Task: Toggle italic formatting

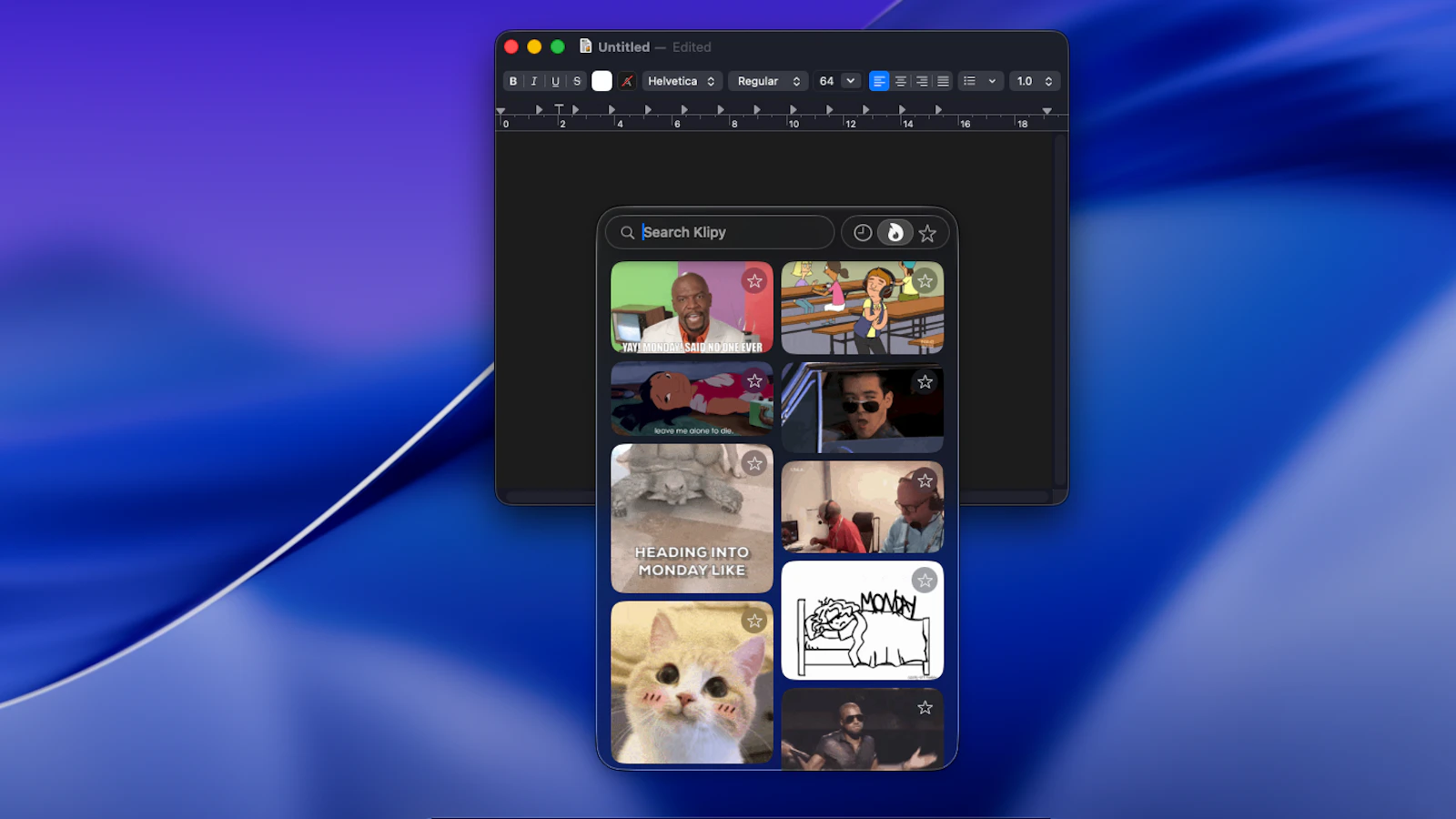Action: (534, 81)
